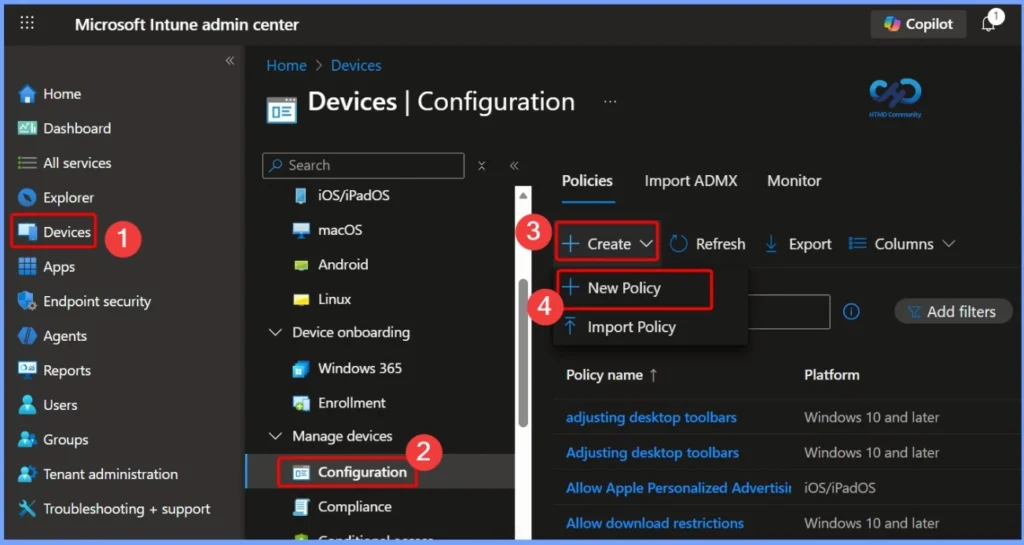The height and width of the screenshot is (545, 1024).
Task: Clear the devices menu search with the X
Action: (x=481, y=166)
